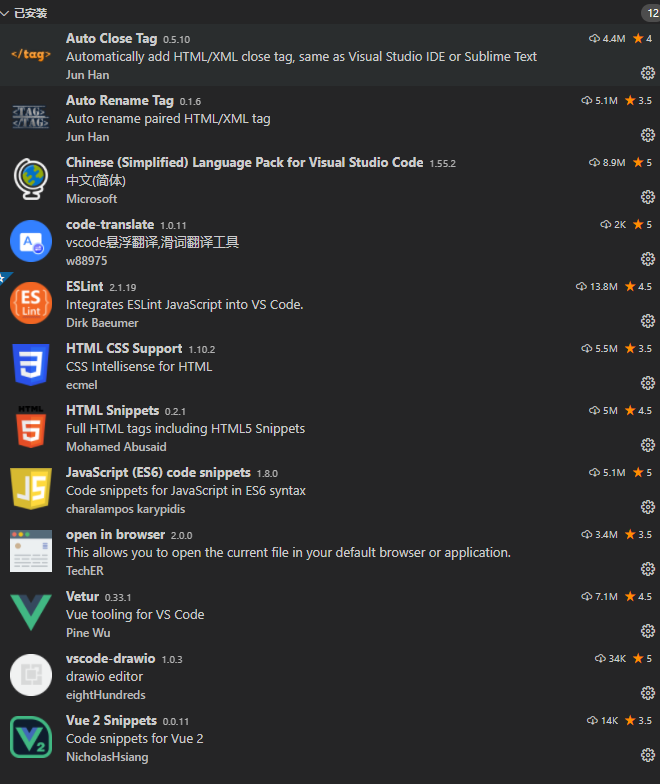The height and width of the screenshot is (784, 660).
Task: Select the ESLint title
Action: tap(84, 286)
